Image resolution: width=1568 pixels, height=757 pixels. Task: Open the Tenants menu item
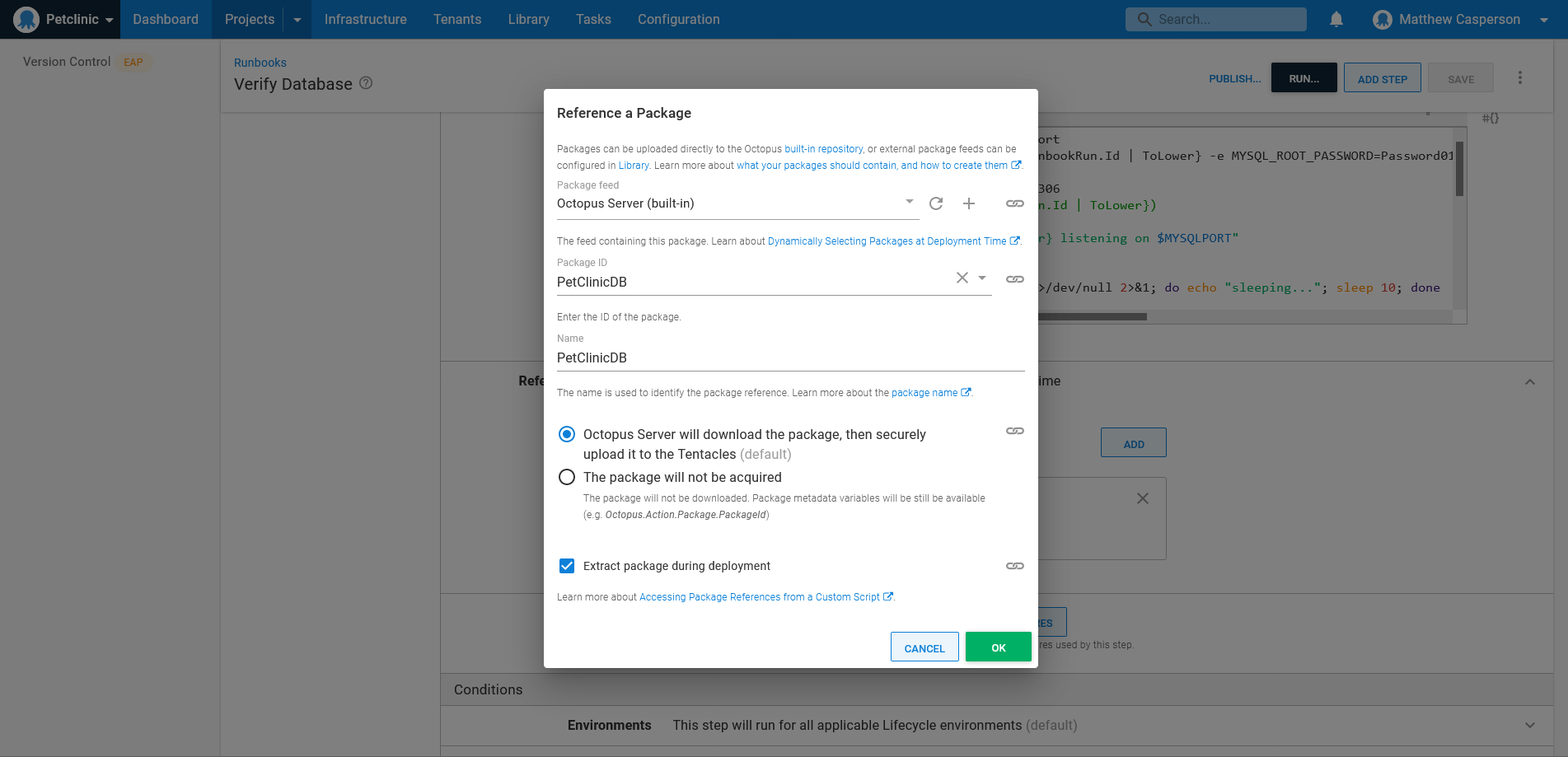[457, 19]
